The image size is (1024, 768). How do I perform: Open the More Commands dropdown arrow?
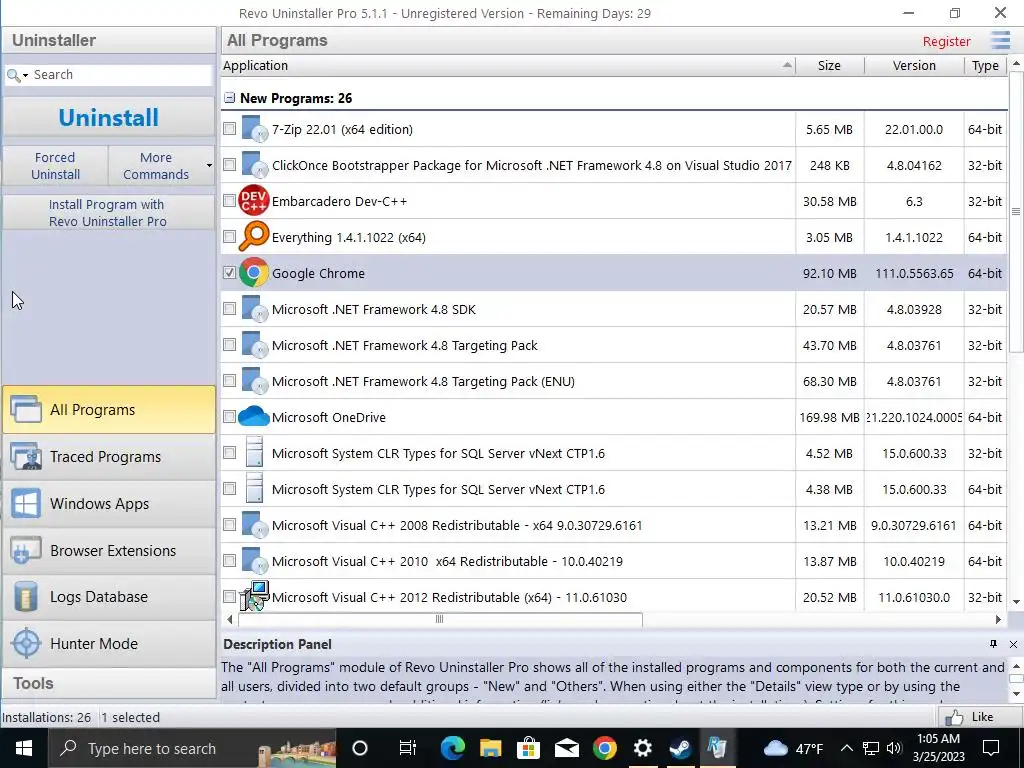(209, 165)
